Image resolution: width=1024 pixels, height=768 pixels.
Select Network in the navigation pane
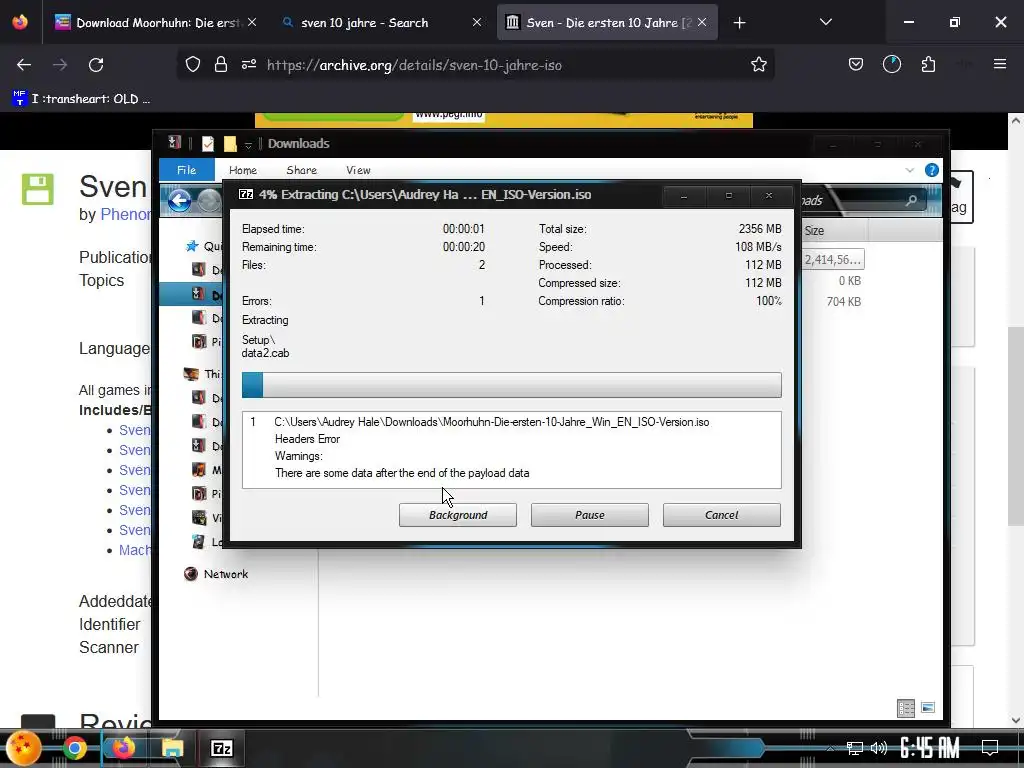pyautogui.click(x=226, y=574)
